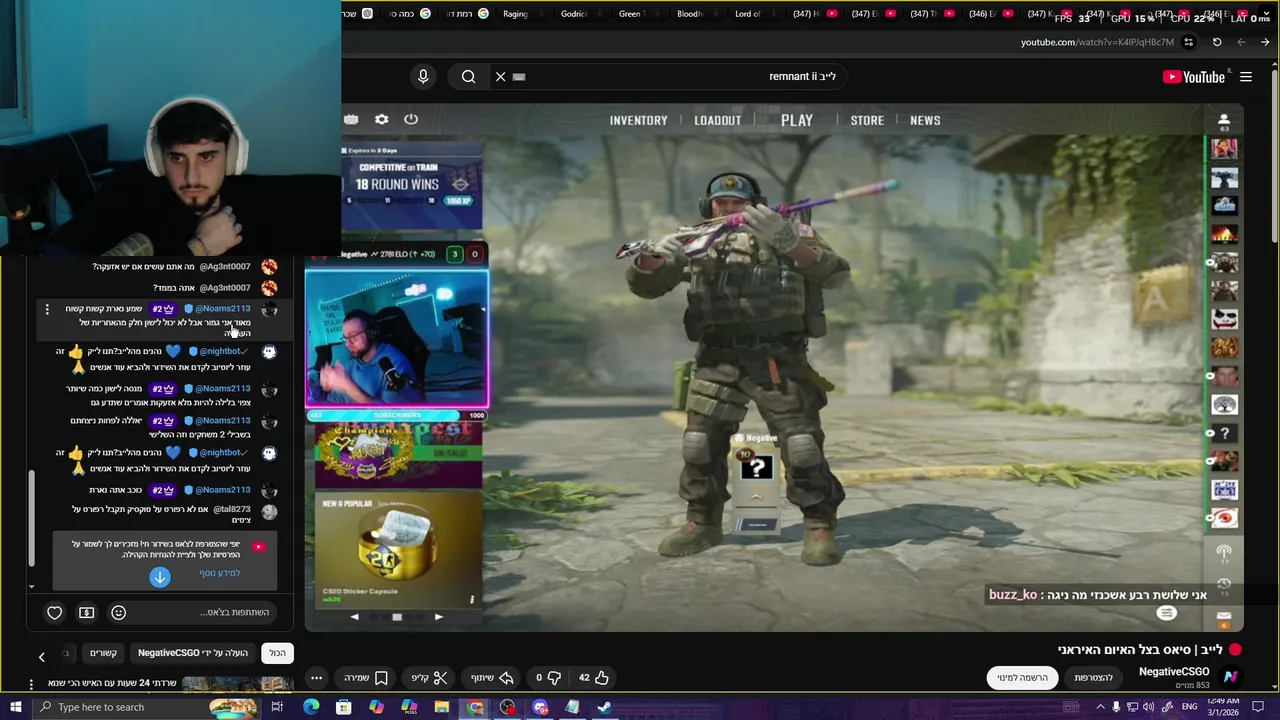The height and width of the screenshot is (720, 1280).
Task: Click the white subscribe button
Action: coord(1022,677)
